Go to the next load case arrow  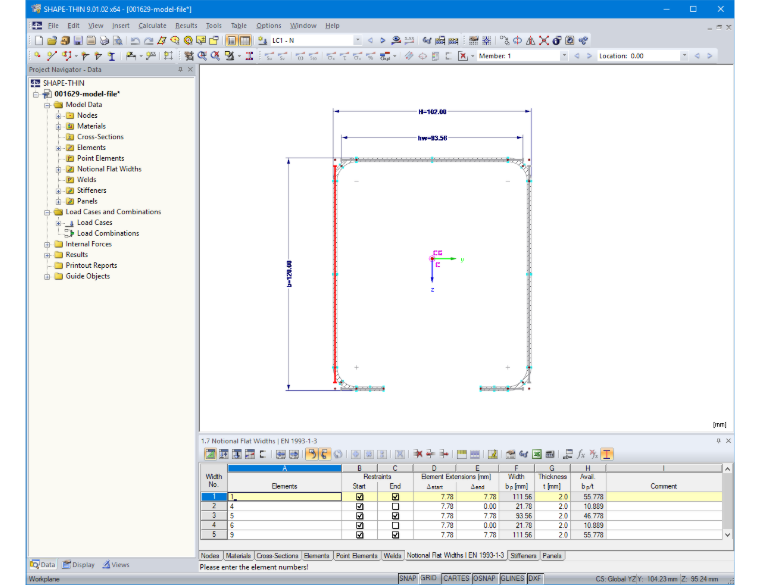click(382, 41)
